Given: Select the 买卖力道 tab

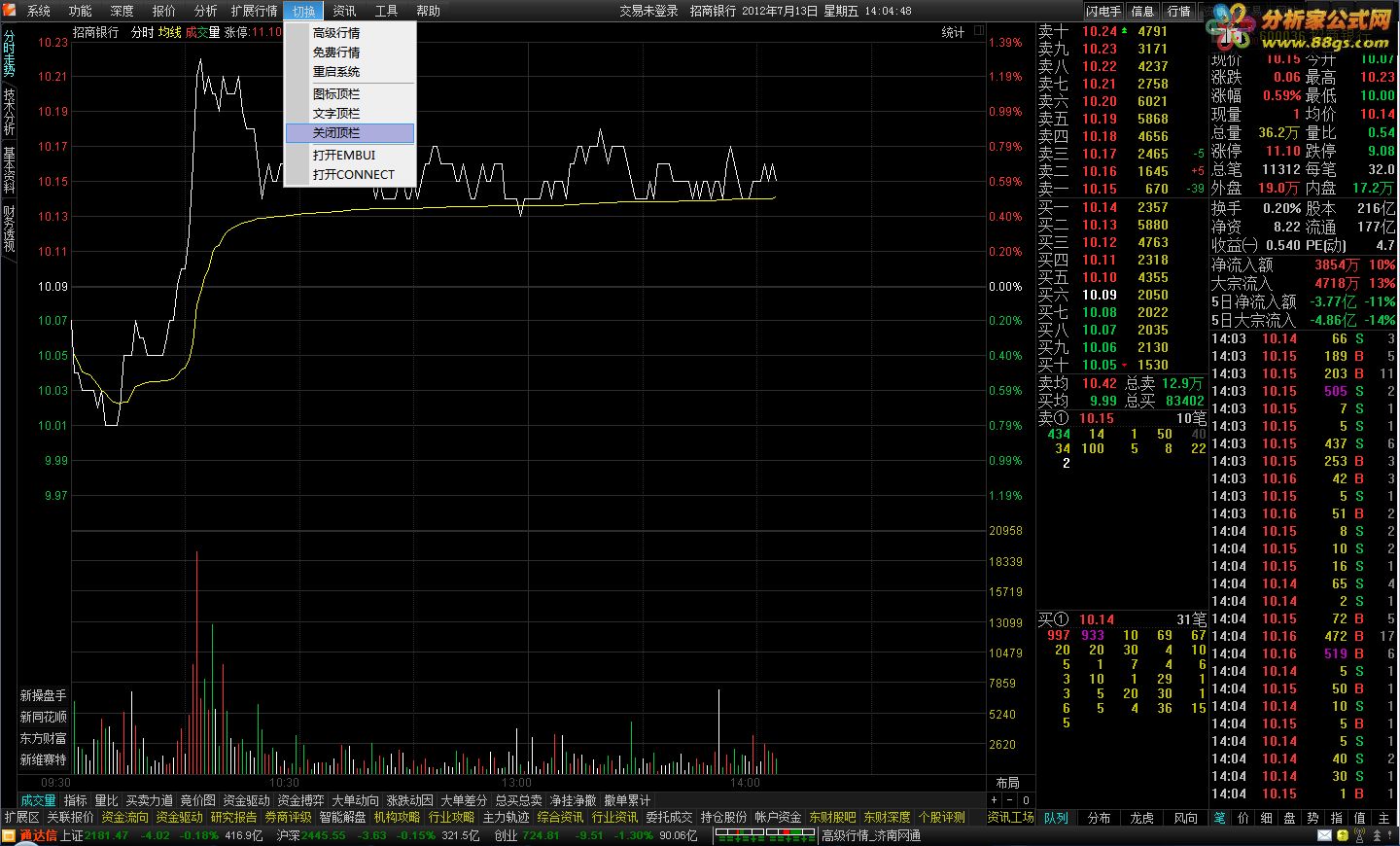Looking at the screenshot, I should pyautogui.click(x=149, y=800).
